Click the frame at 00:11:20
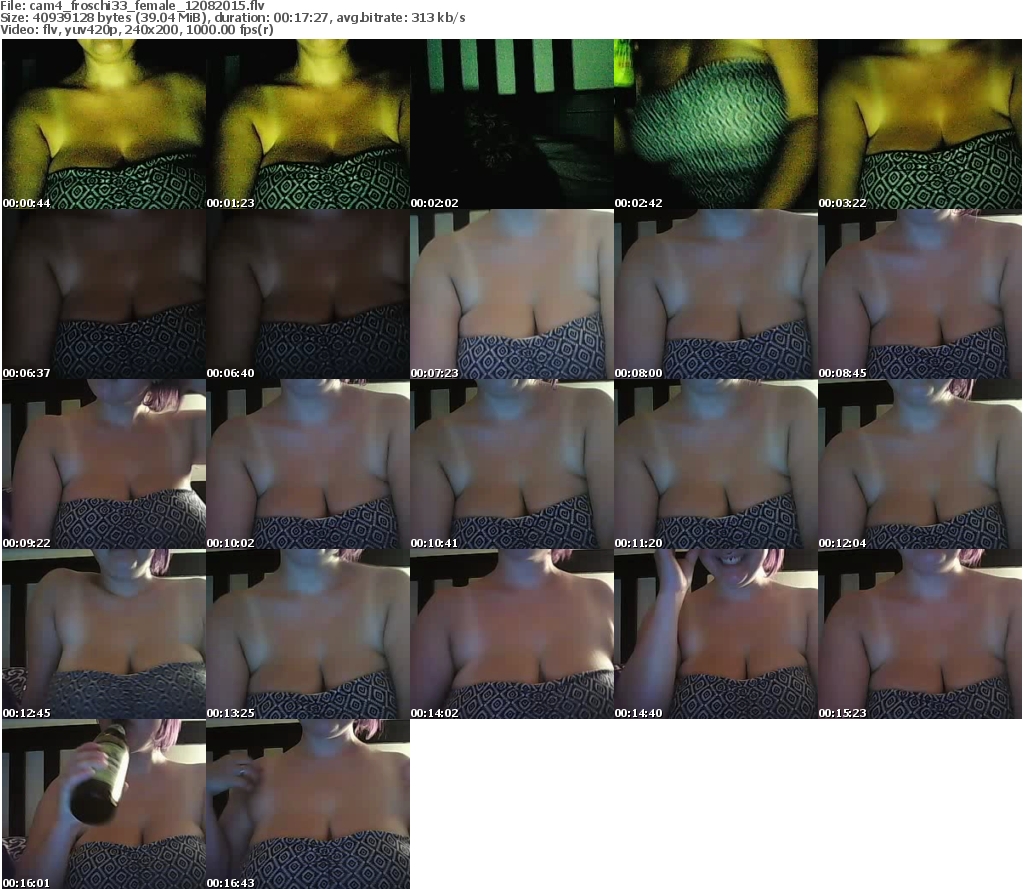Viewport: 1024px width, 889px height. pyautogui.click(x=716, y=464)
